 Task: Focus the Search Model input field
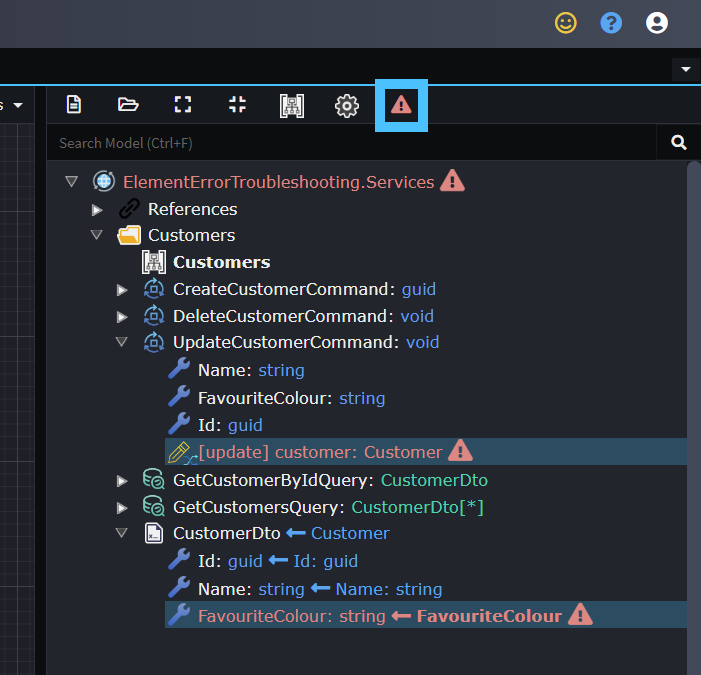pos(351,143)
